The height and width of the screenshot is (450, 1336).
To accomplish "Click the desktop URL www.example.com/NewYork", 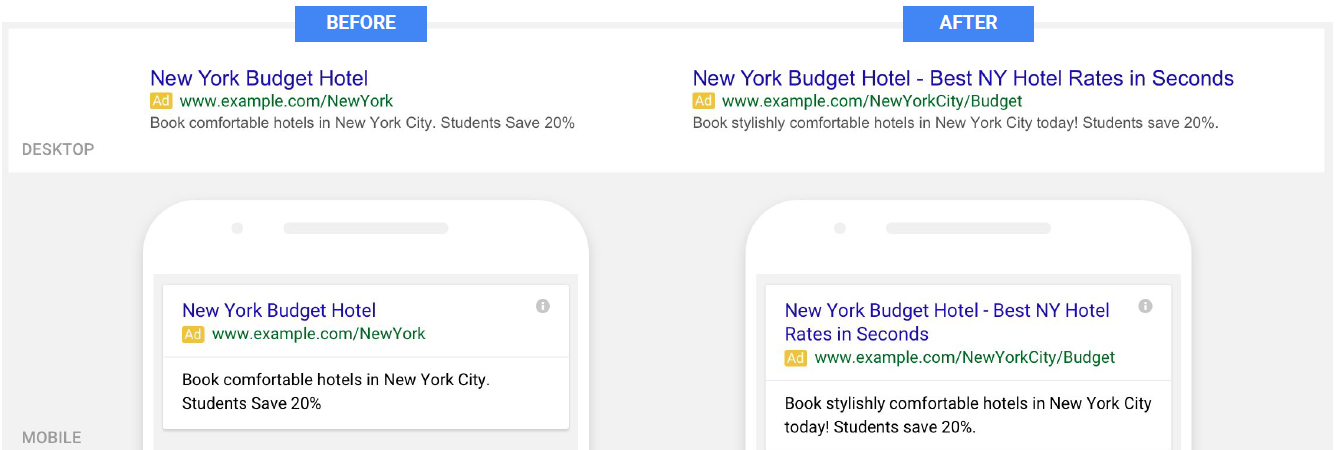I will (x=286, y=101).
